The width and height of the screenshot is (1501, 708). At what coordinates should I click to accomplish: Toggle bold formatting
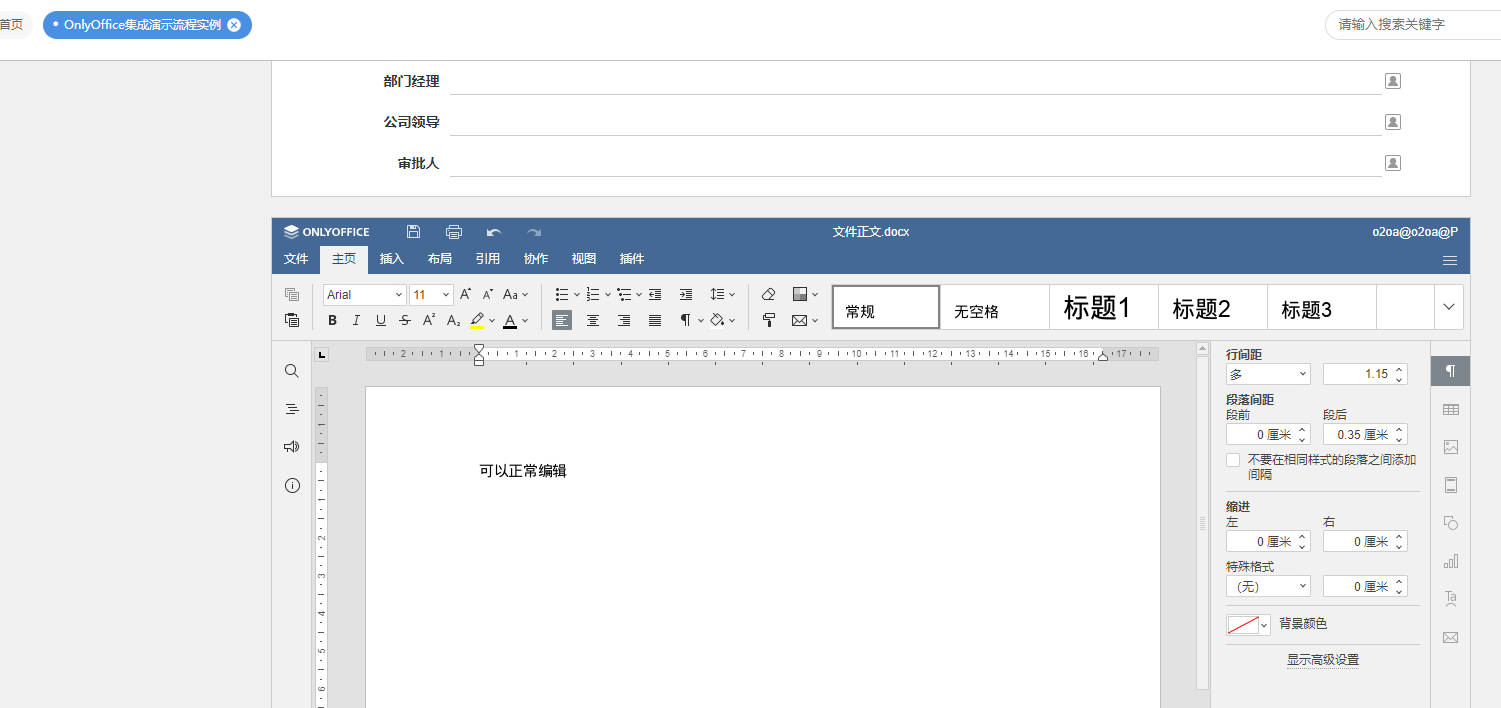[x=333, y=320]
